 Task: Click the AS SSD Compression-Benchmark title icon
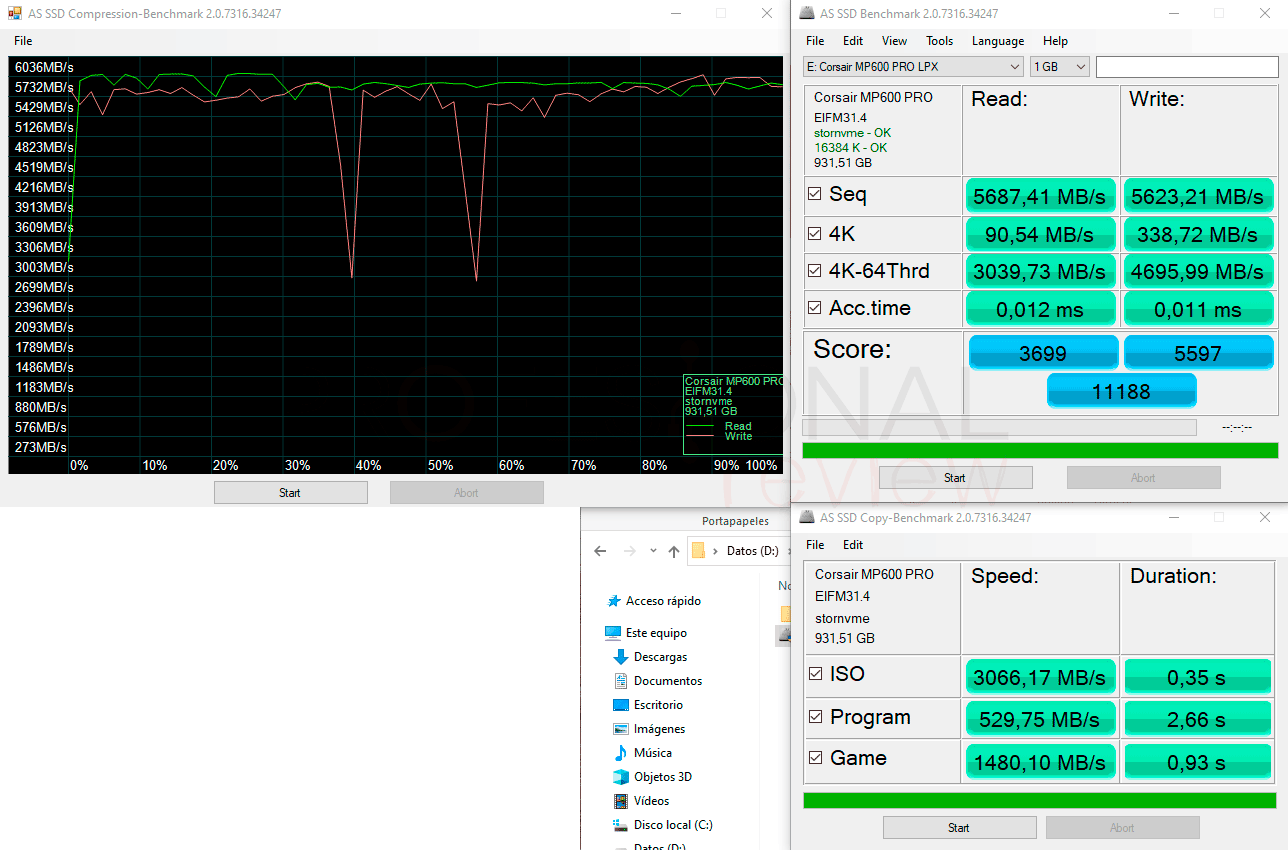point(15,13)
